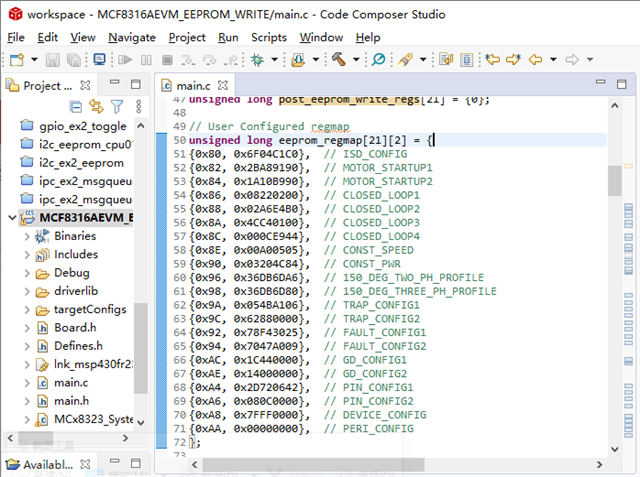
Task: Open the Project Explorer view menu dots
Action: (x=139, y=106)
